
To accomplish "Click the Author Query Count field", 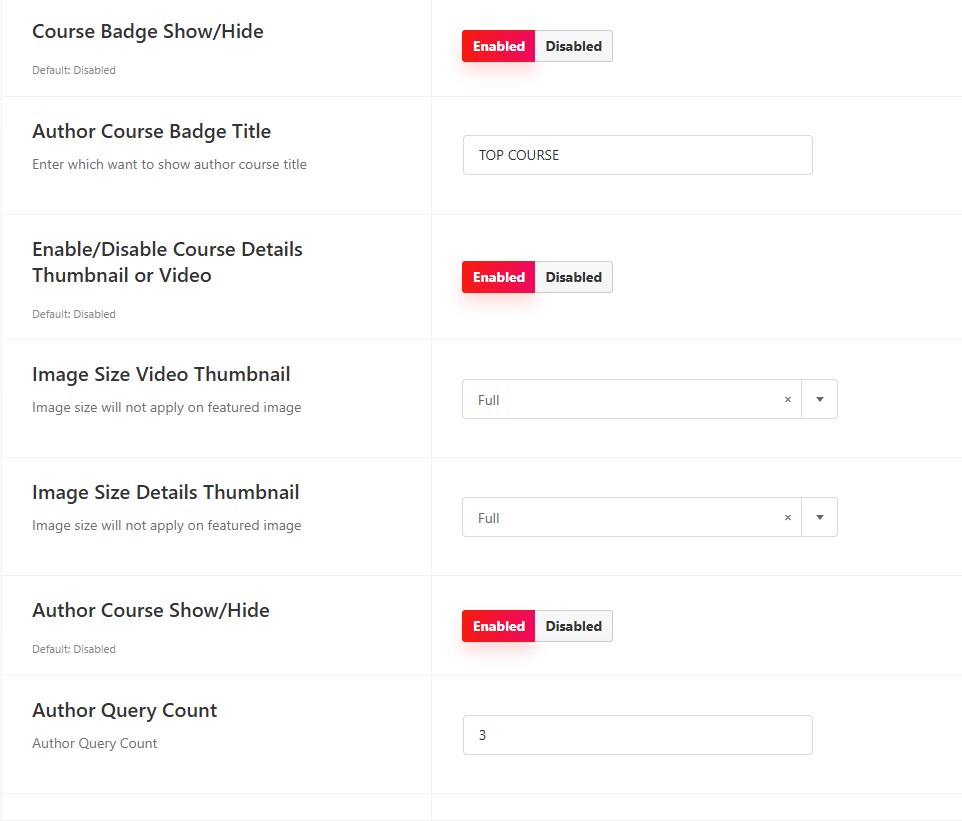I will tap(637, 735).
